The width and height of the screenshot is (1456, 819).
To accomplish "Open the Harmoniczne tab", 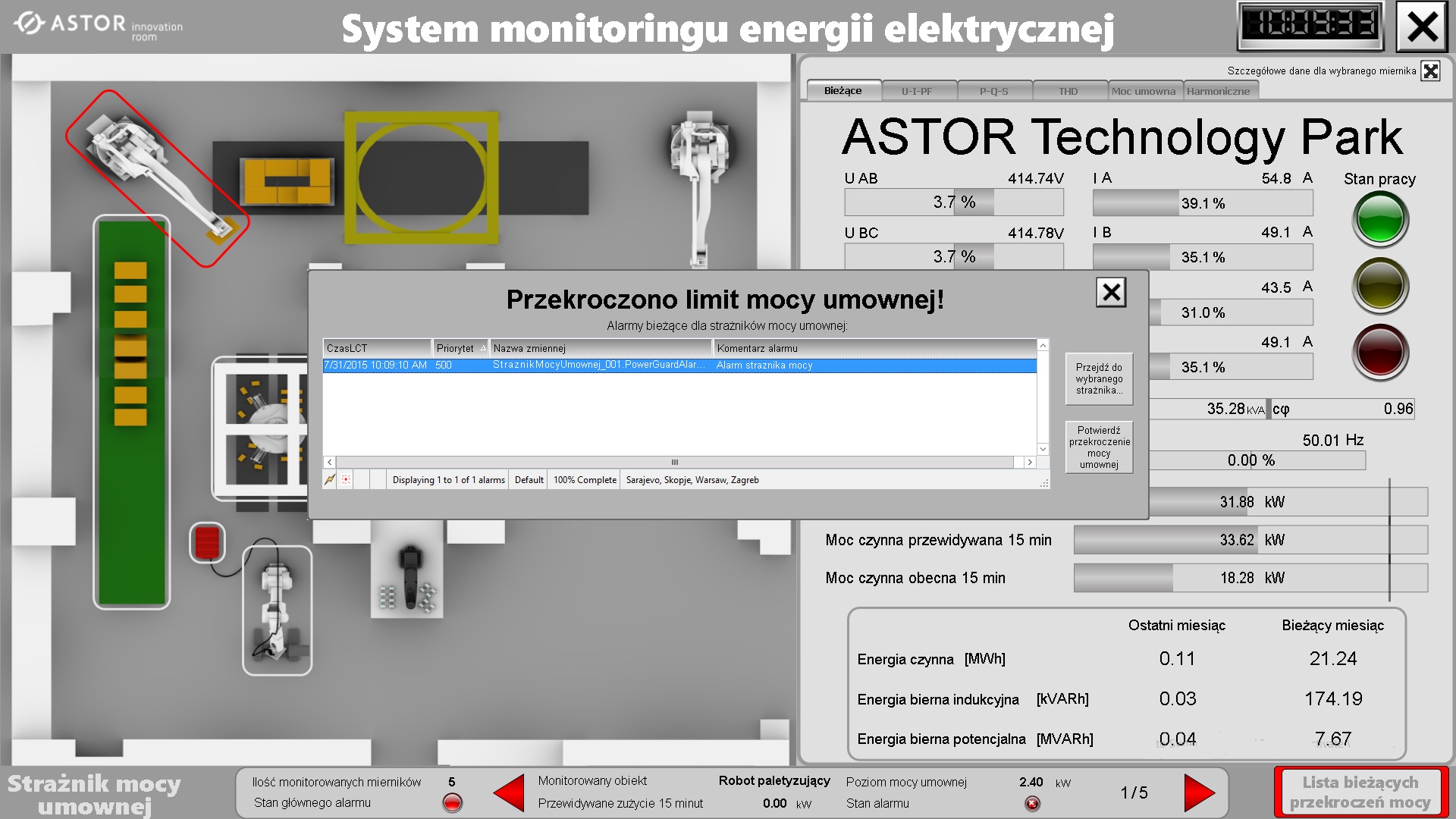I will (1221, 89).
